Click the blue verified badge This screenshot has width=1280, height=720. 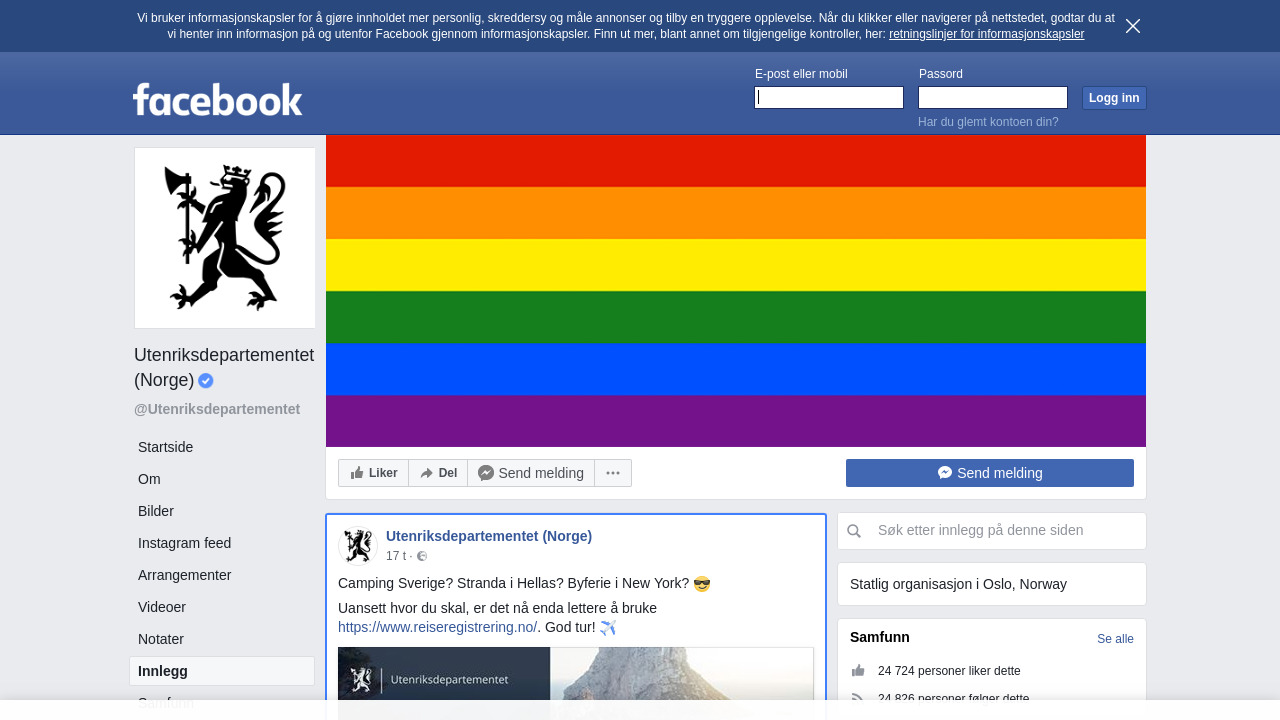tap(206, 380)
